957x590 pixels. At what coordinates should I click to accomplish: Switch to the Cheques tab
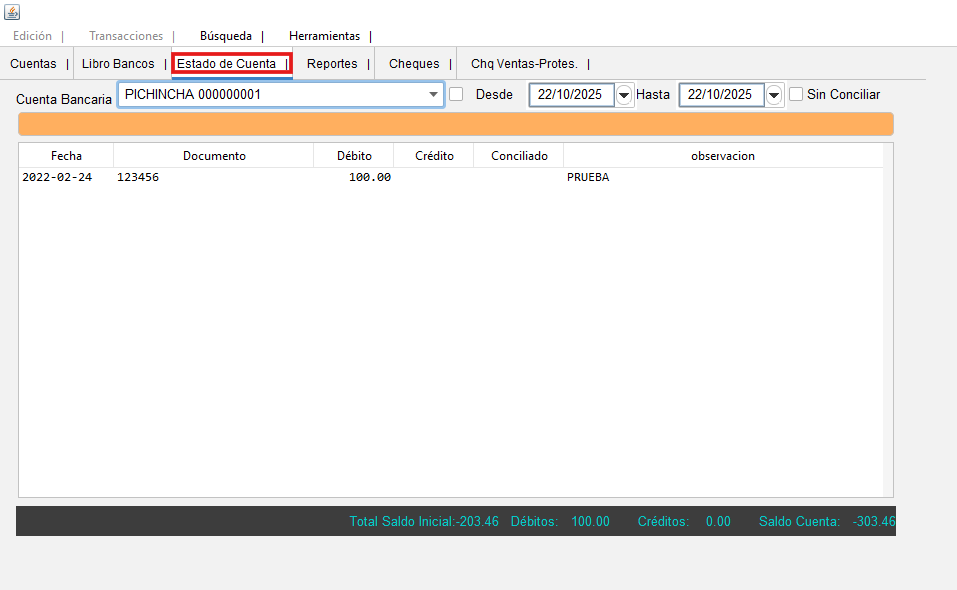click(414, 64)
